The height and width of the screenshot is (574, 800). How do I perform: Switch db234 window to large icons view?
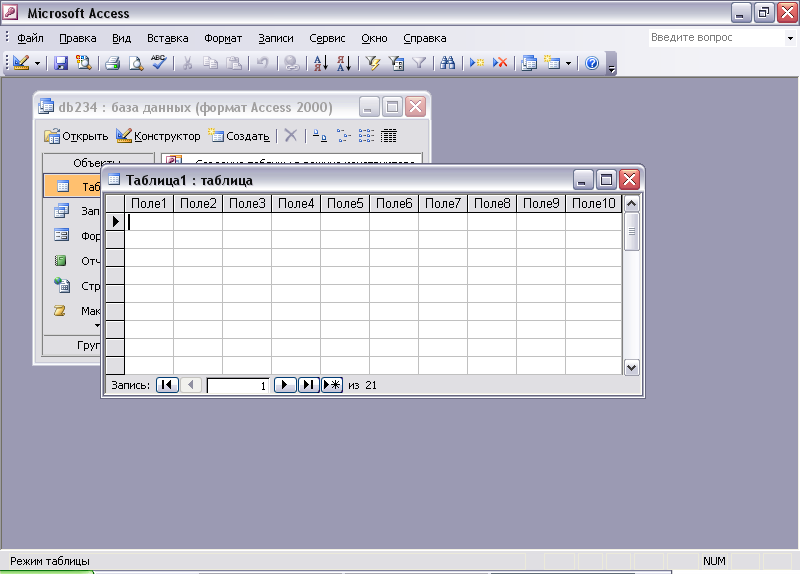pyautogui.click(x=319, y=136)
